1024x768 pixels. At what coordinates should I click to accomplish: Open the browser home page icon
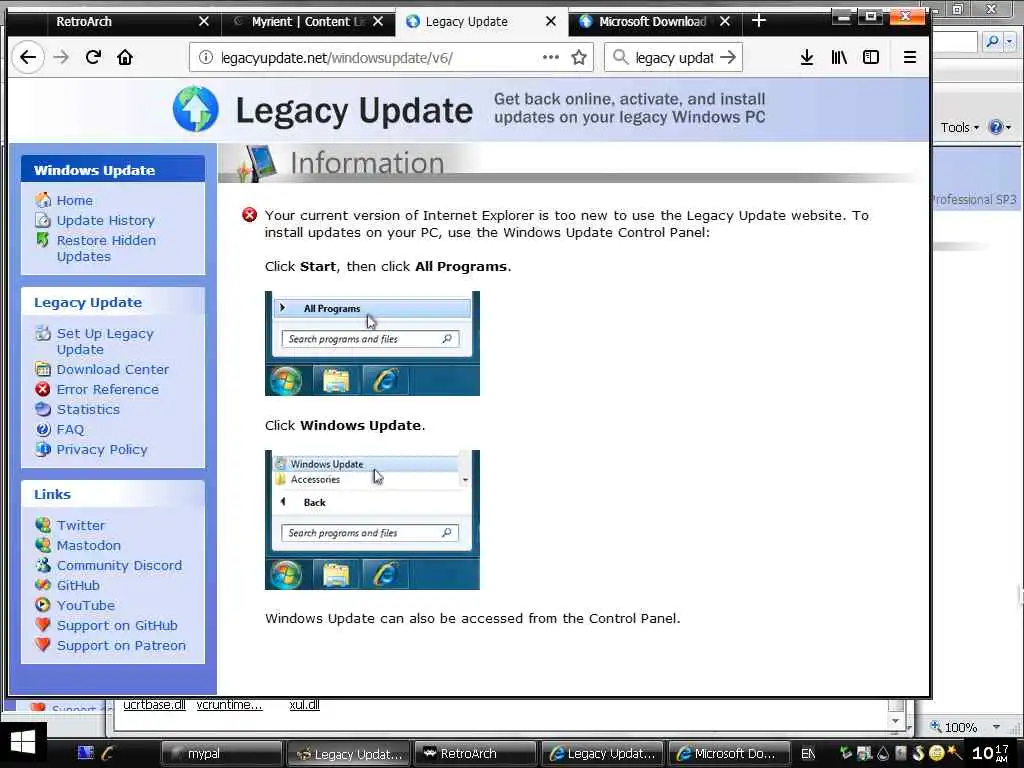pos(125,57)
